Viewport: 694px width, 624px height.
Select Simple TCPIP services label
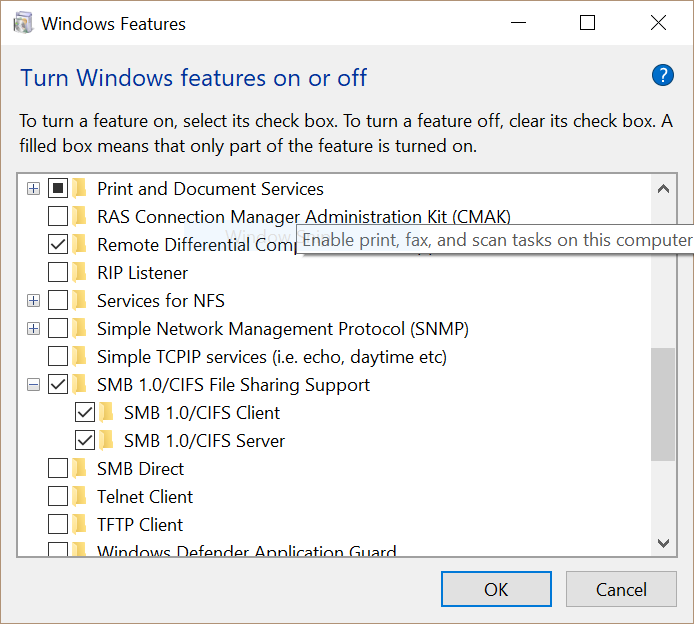click(x=272, y=357)
